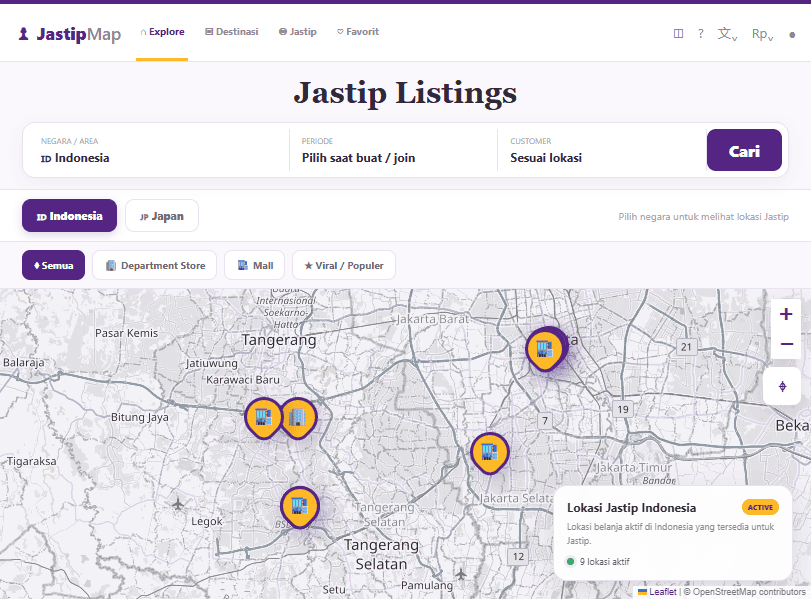
Task: Zoom out the map with minus button
Action: coord(786,344)
